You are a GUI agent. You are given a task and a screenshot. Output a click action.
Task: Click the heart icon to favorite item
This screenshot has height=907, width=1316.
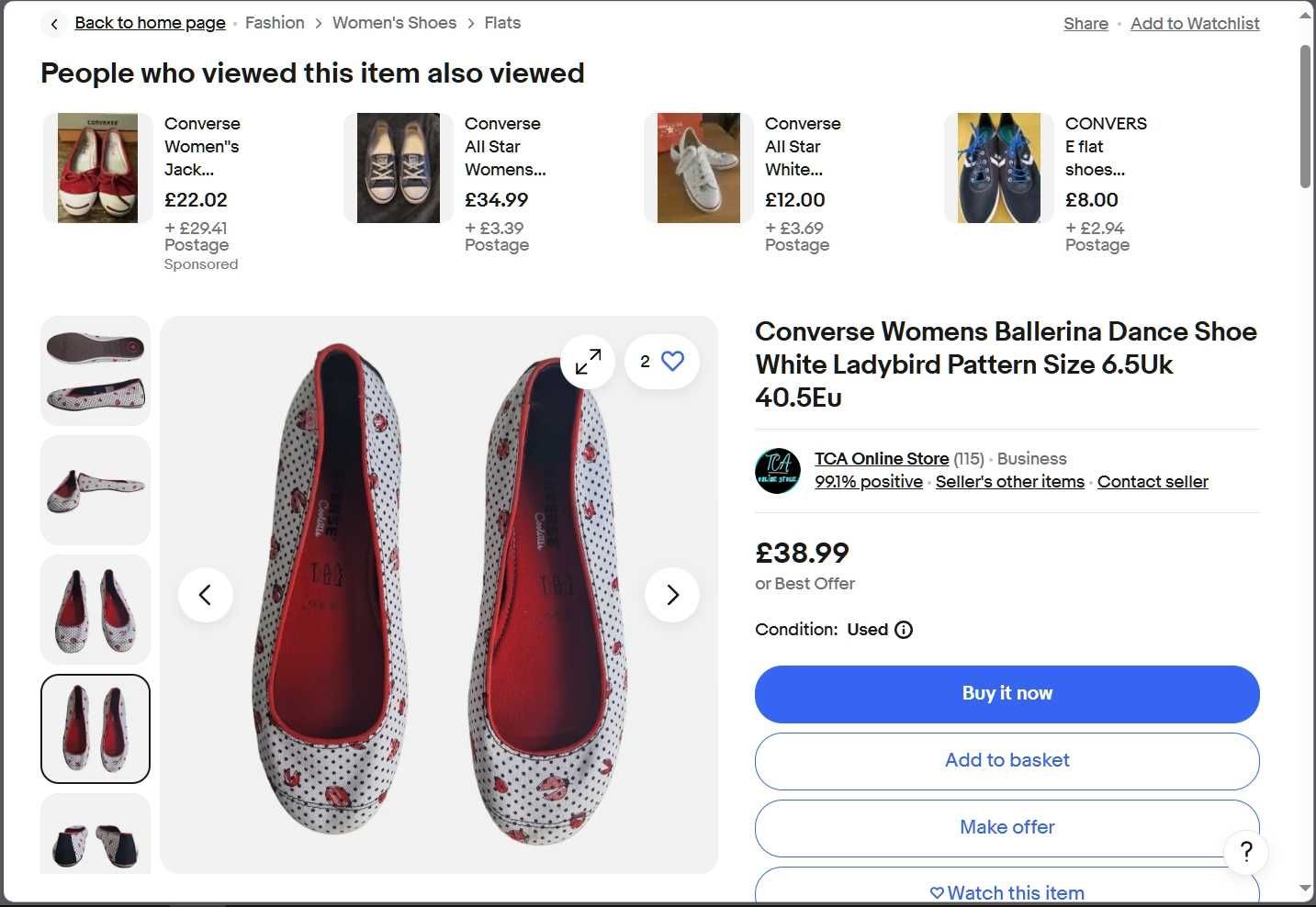[672, 362]
